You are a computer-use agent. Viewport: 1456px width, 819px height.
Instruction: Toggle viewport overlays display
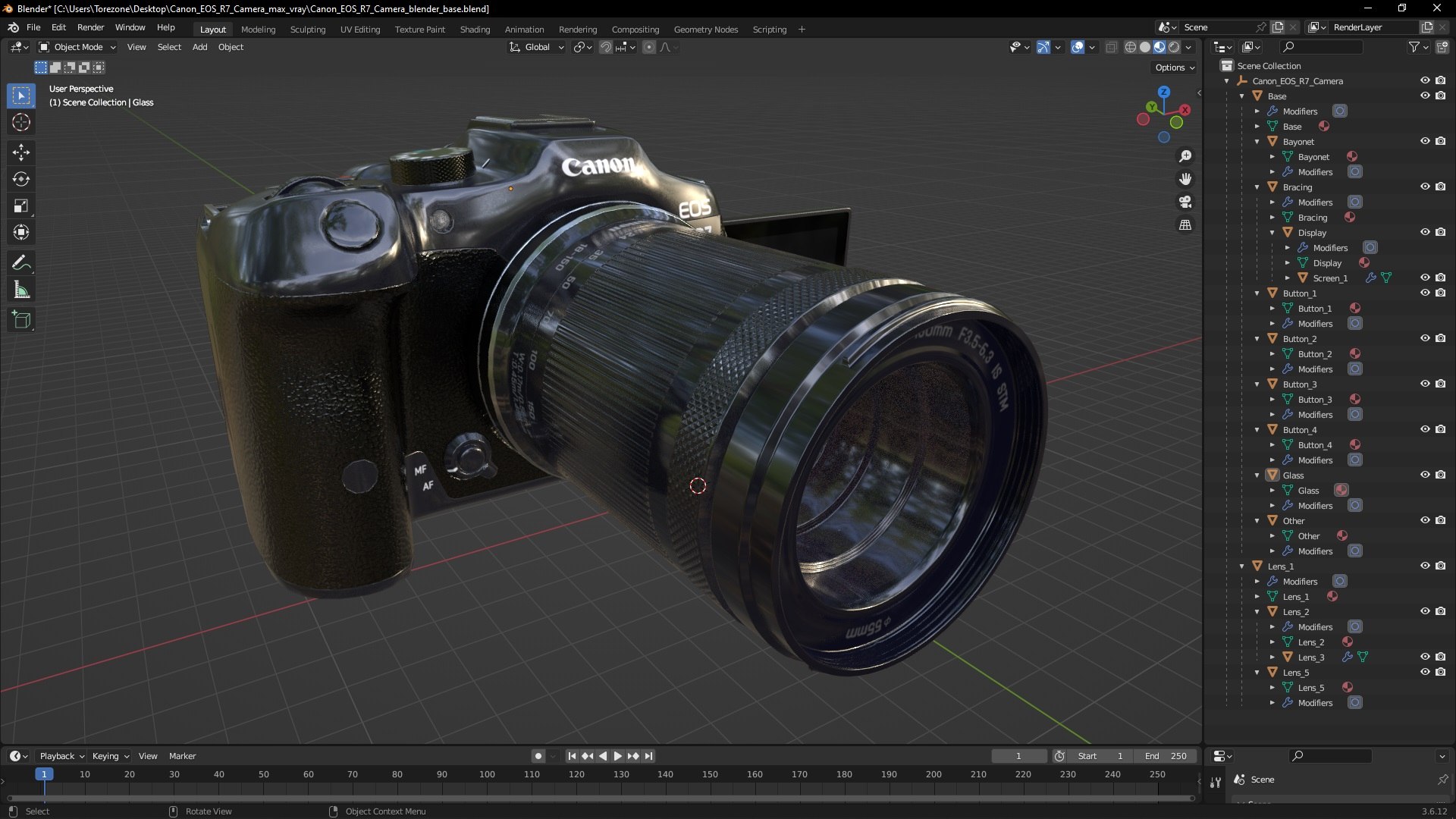[1078, 47]
